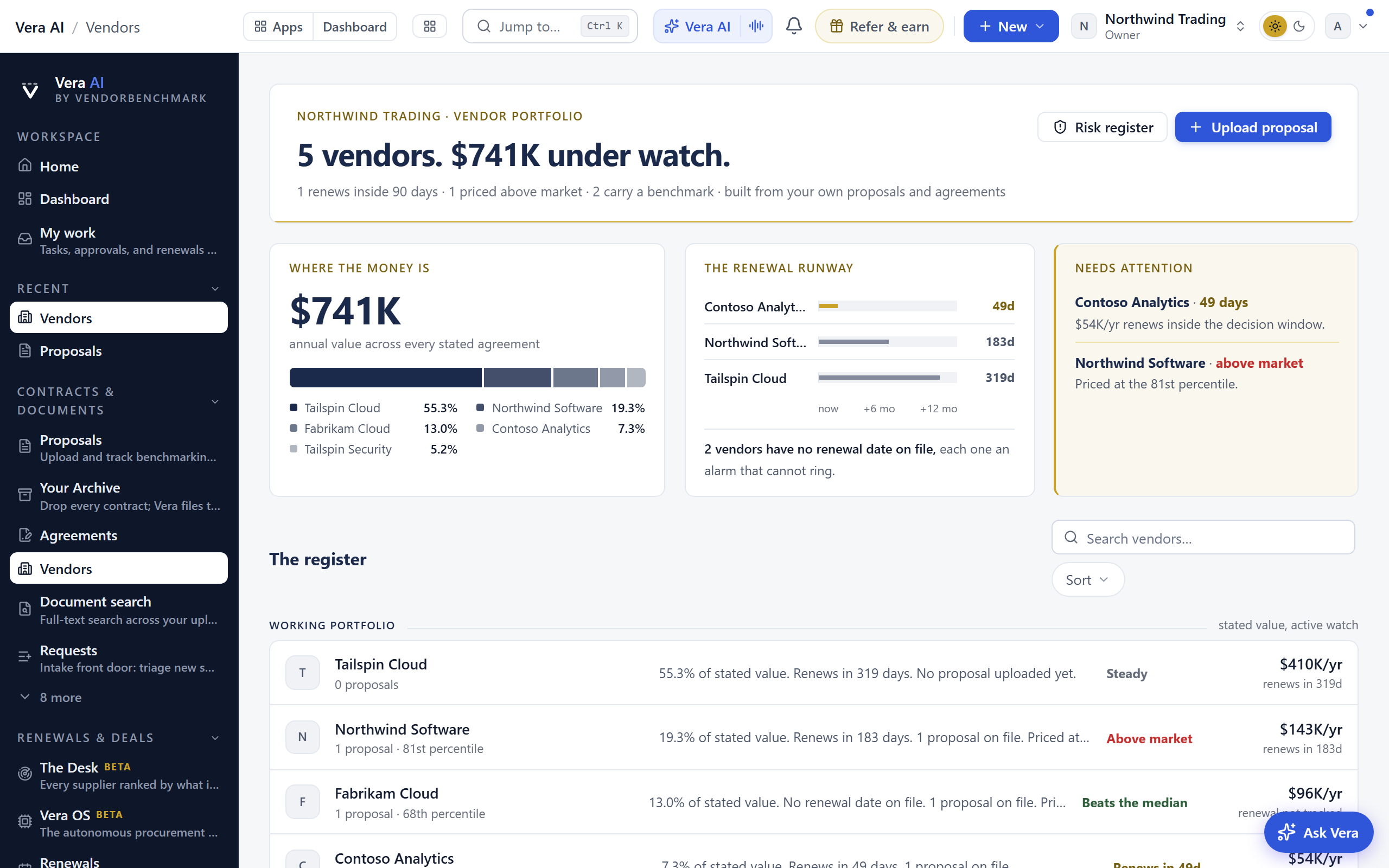Click F avatar for Fabrikam Cloud

point(302,802)
